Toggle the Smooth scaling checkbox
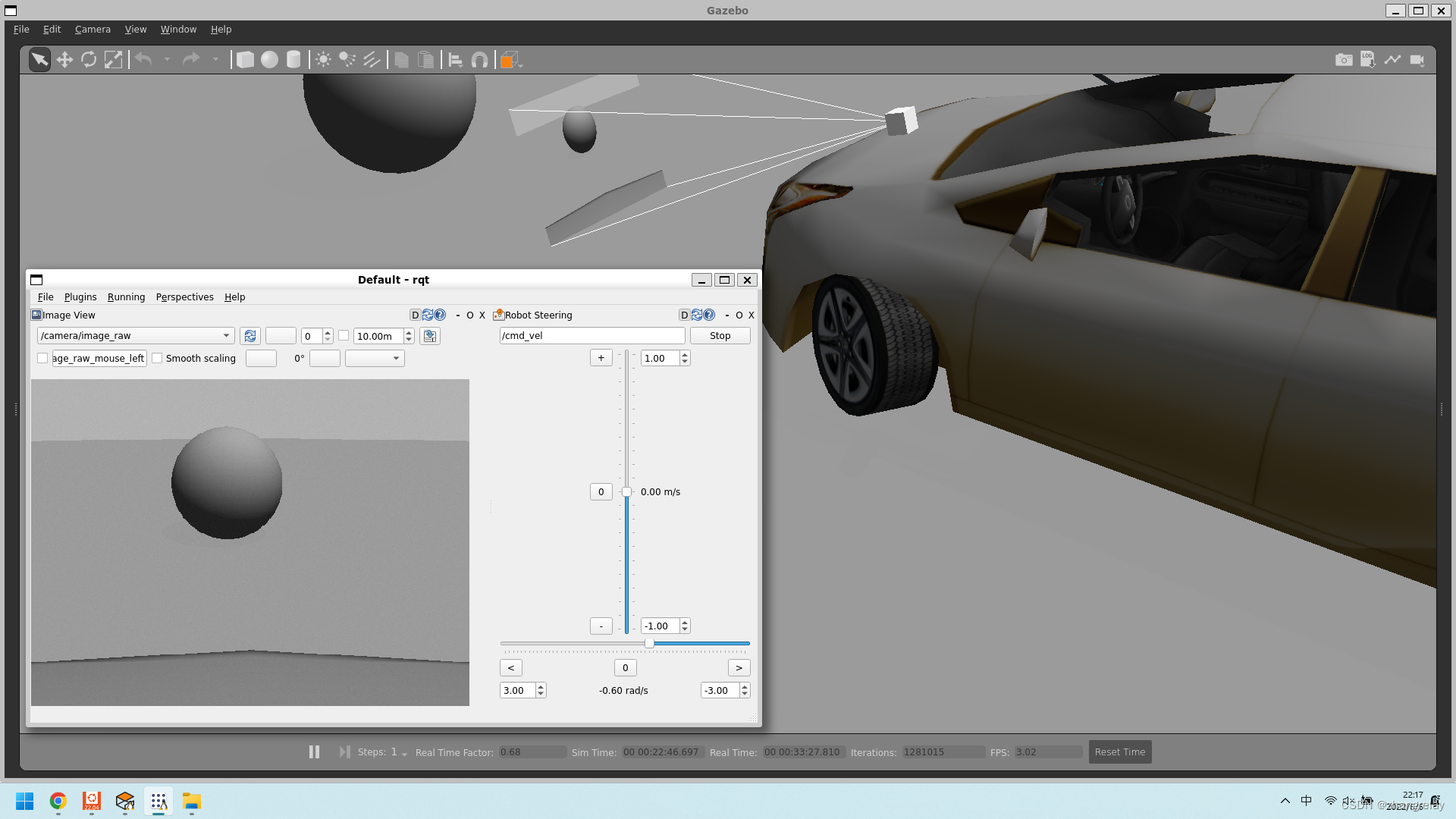Image resolution: width=1456 pixels, height=819 pixels. [157, 358]
